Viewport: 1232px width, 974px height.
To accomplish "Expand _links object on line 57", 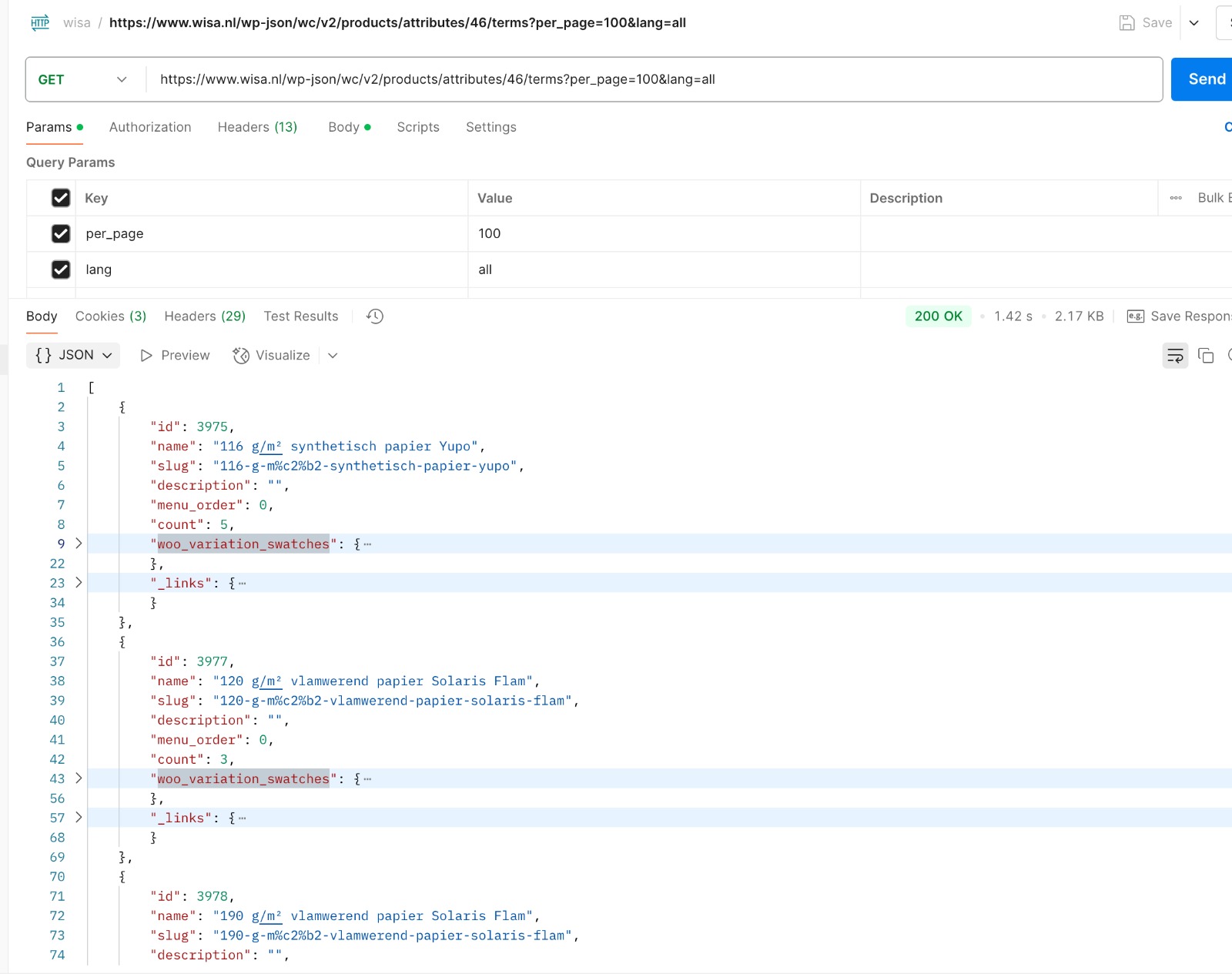I will tap(79, 818).
